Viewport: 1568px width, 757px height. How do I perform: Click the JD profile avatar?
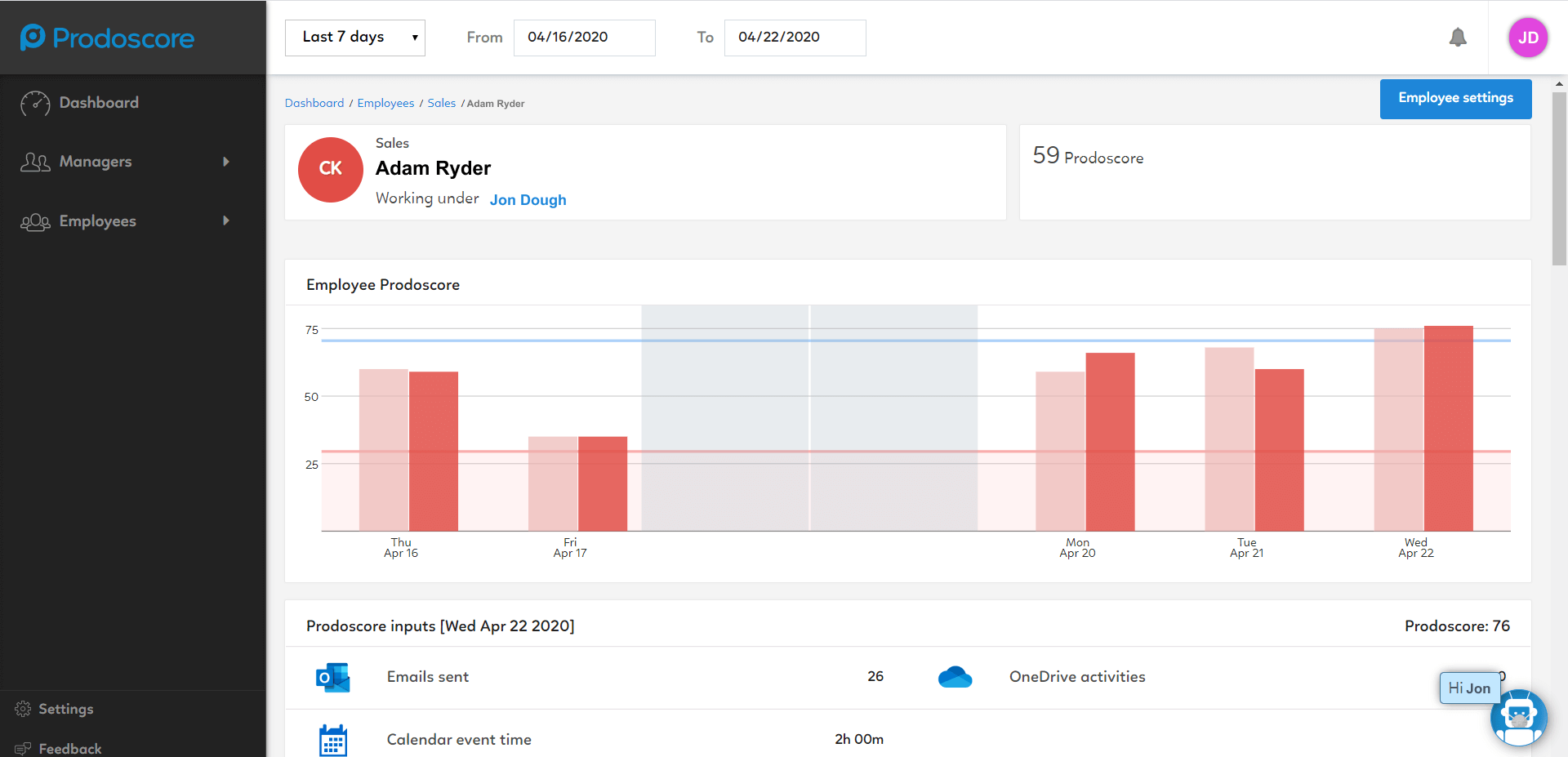(x=1528, y=37)
